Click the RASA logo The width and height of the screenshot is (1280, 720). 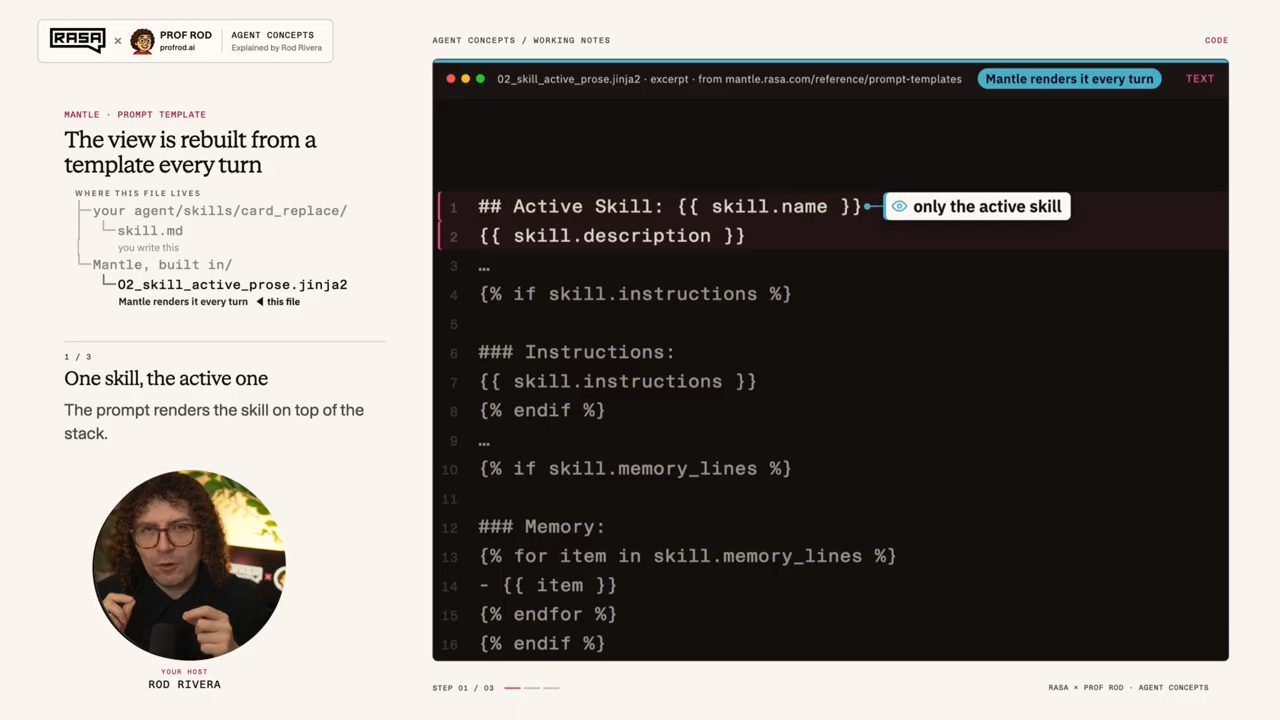[78, 41]
